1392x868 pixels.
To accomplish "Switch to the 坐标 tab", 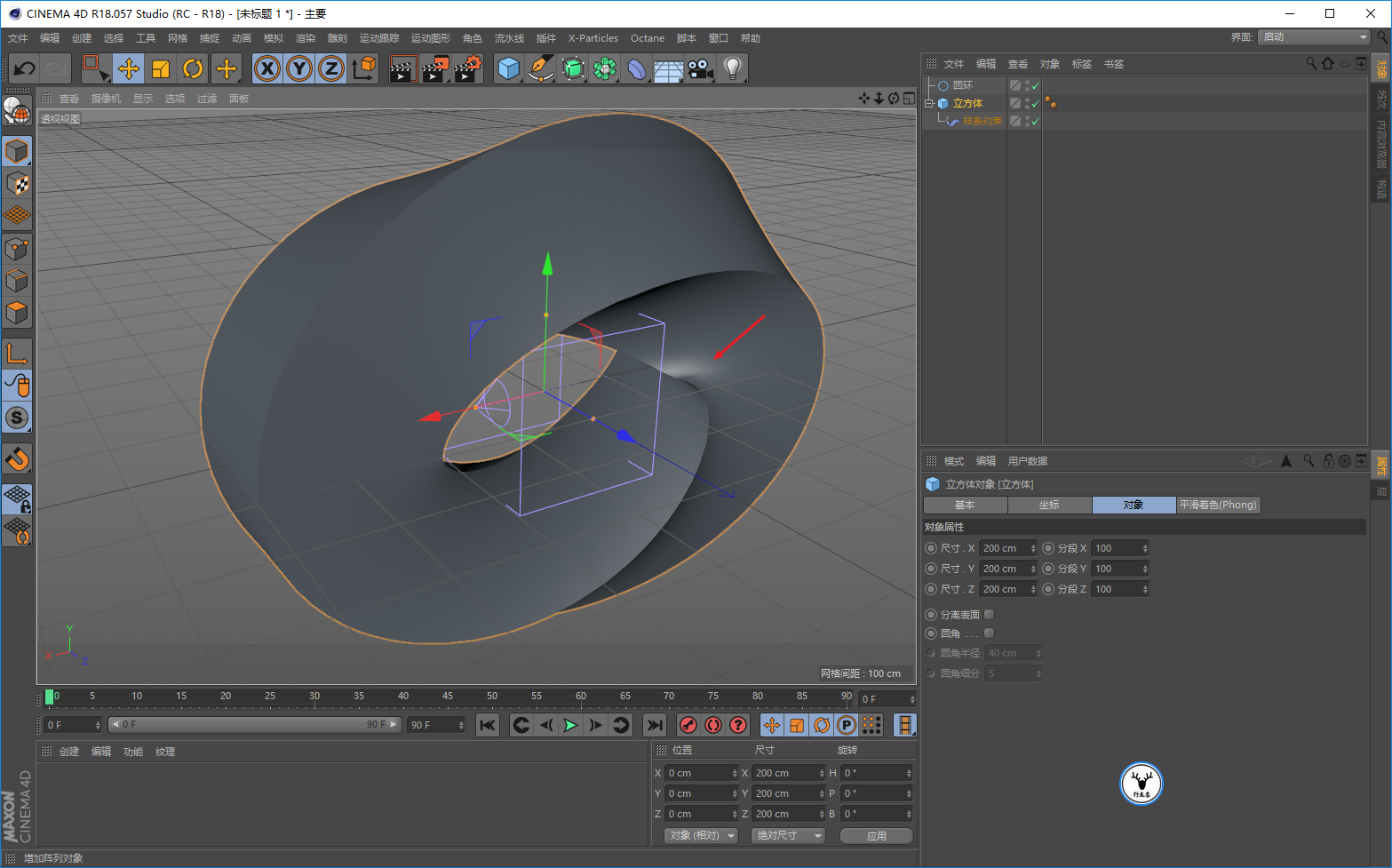I will [1049, 505].
